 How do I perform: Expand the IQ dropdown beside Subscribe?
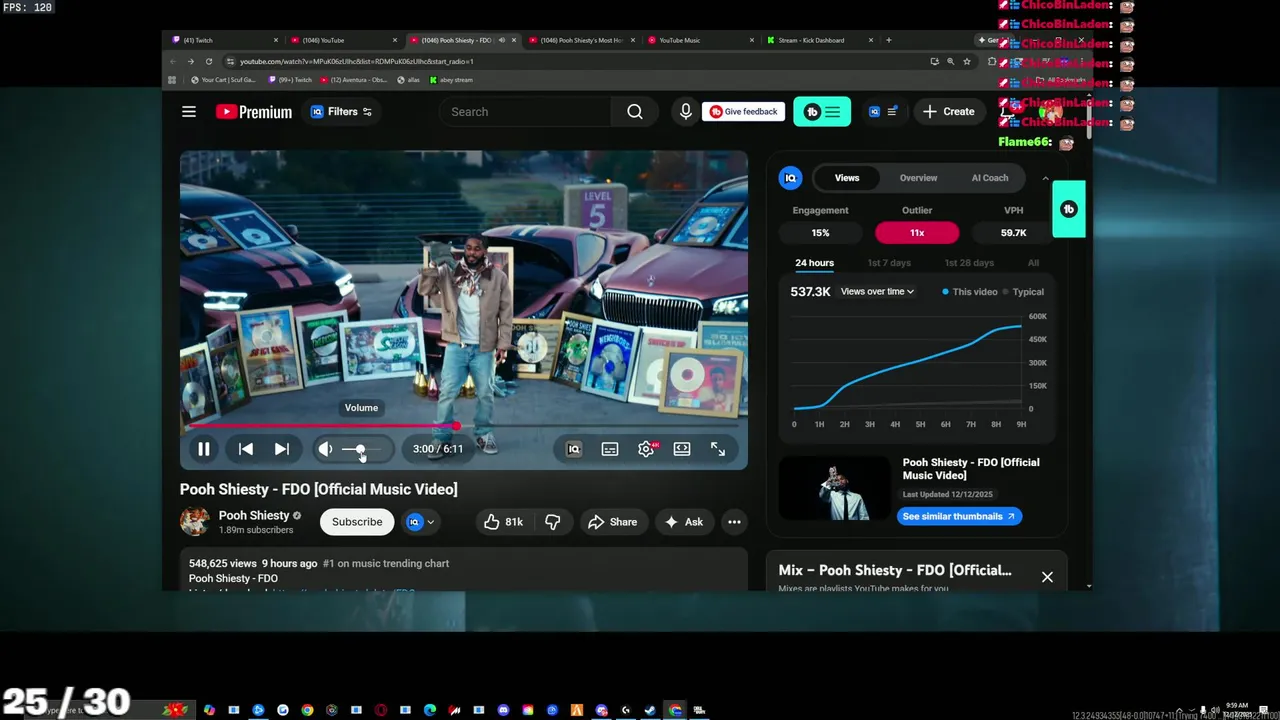click(421, 522)
